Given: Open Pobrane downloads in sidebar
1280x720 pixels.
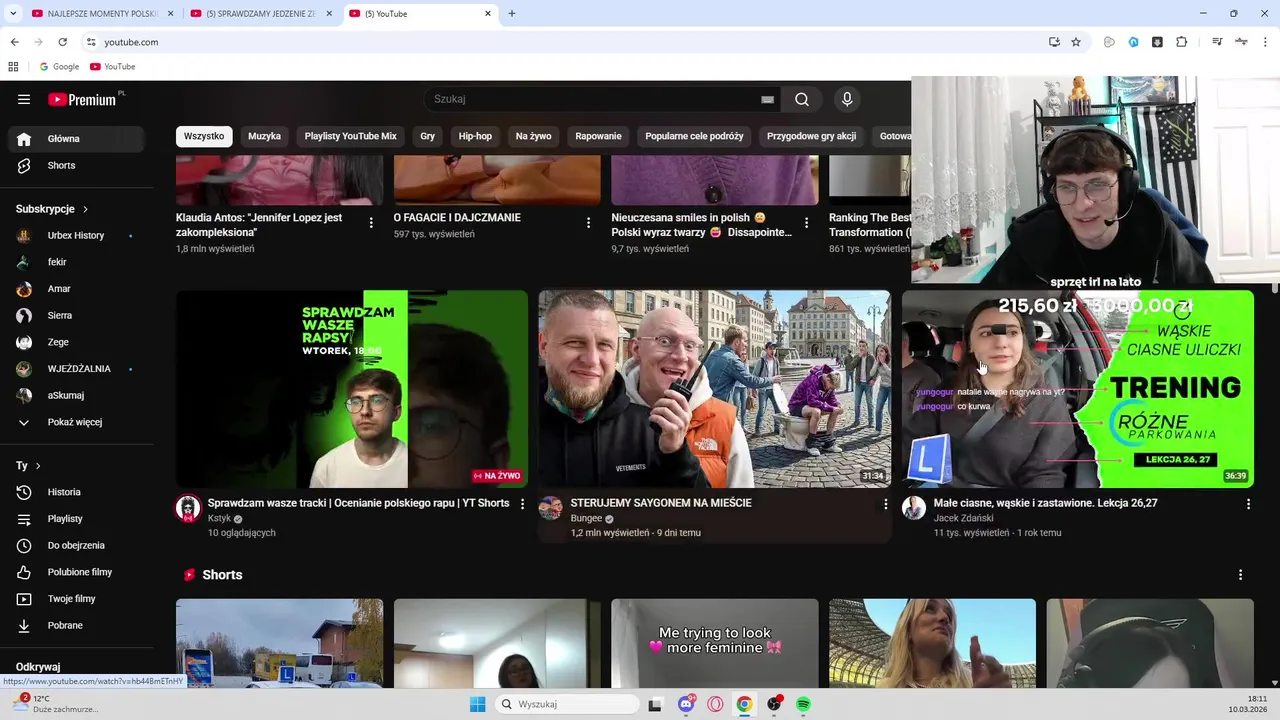Looking at the screenshot, I should point(77,625).
